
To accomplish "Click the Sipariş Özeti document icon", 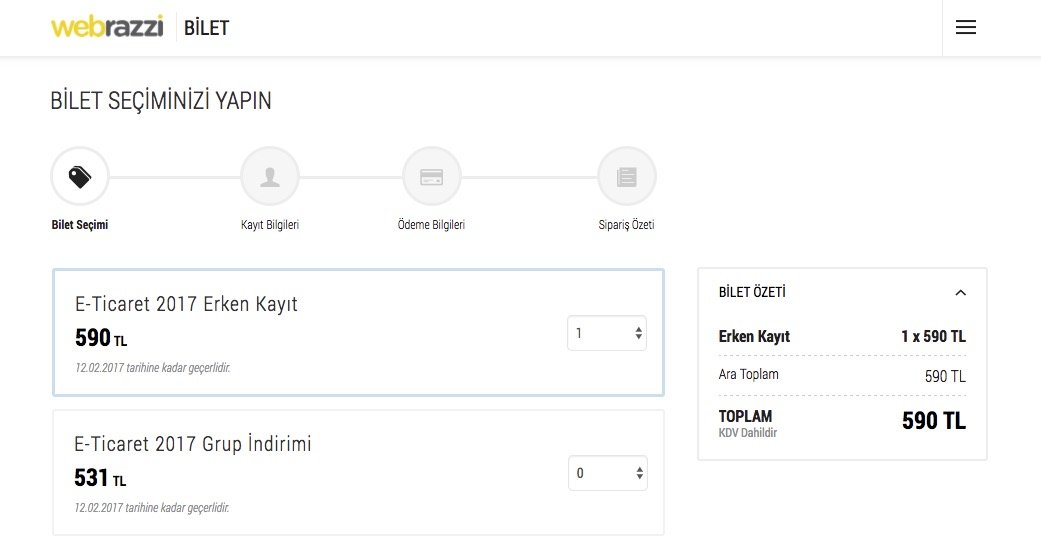I will click(x=627, y=177).
